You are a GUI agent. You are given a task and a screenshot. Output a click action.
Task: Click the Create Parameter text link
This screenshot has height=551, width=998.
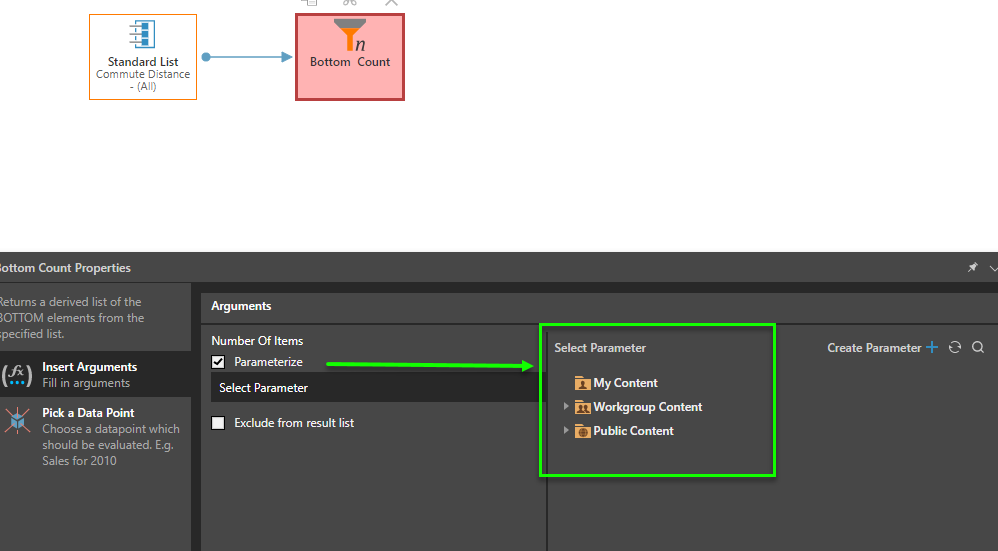[873, 348]
